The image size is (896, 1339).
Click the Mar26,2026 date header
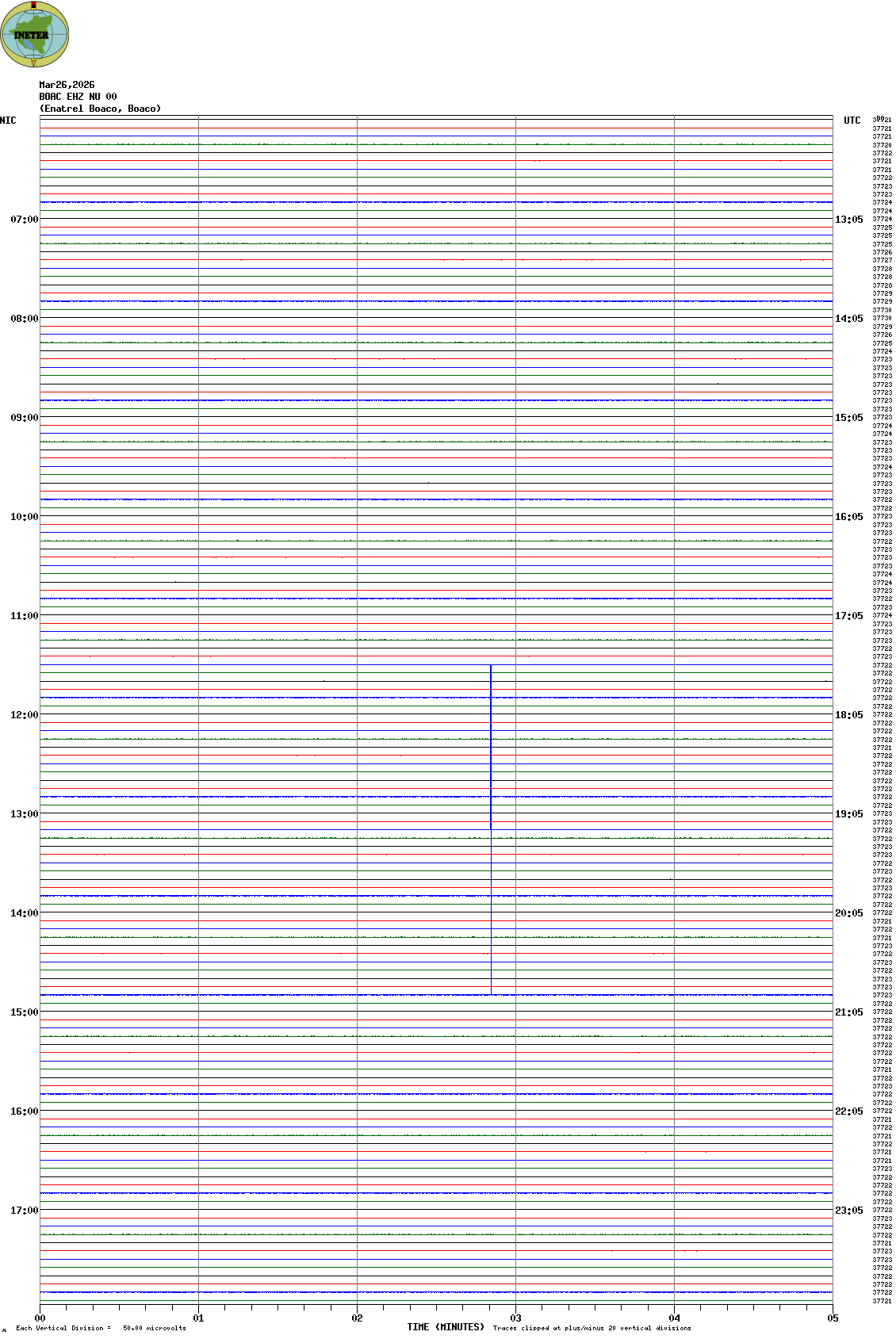click(67, 85)
